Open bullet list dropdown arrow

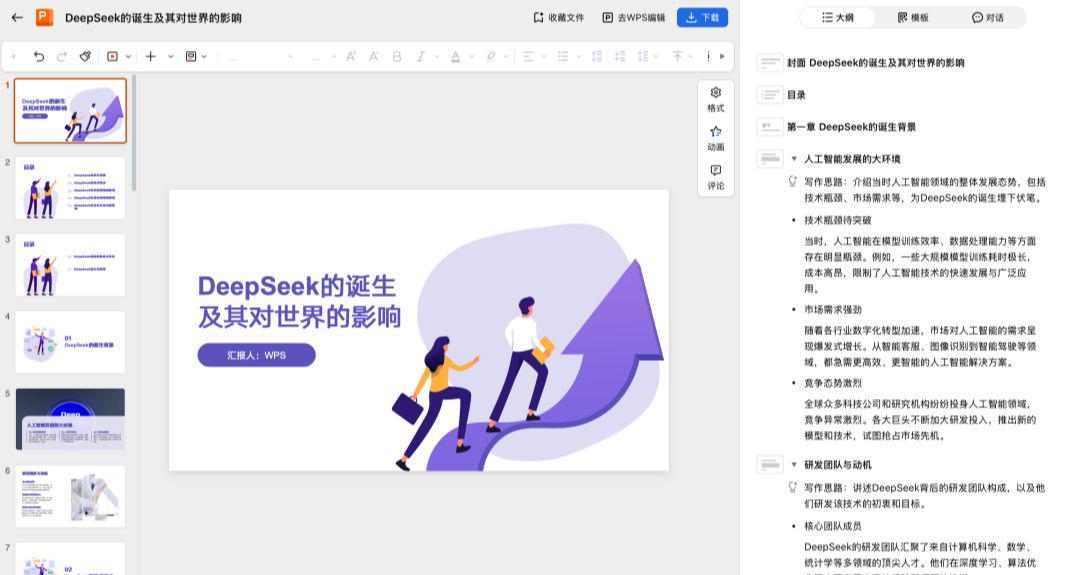pos(579,56)
